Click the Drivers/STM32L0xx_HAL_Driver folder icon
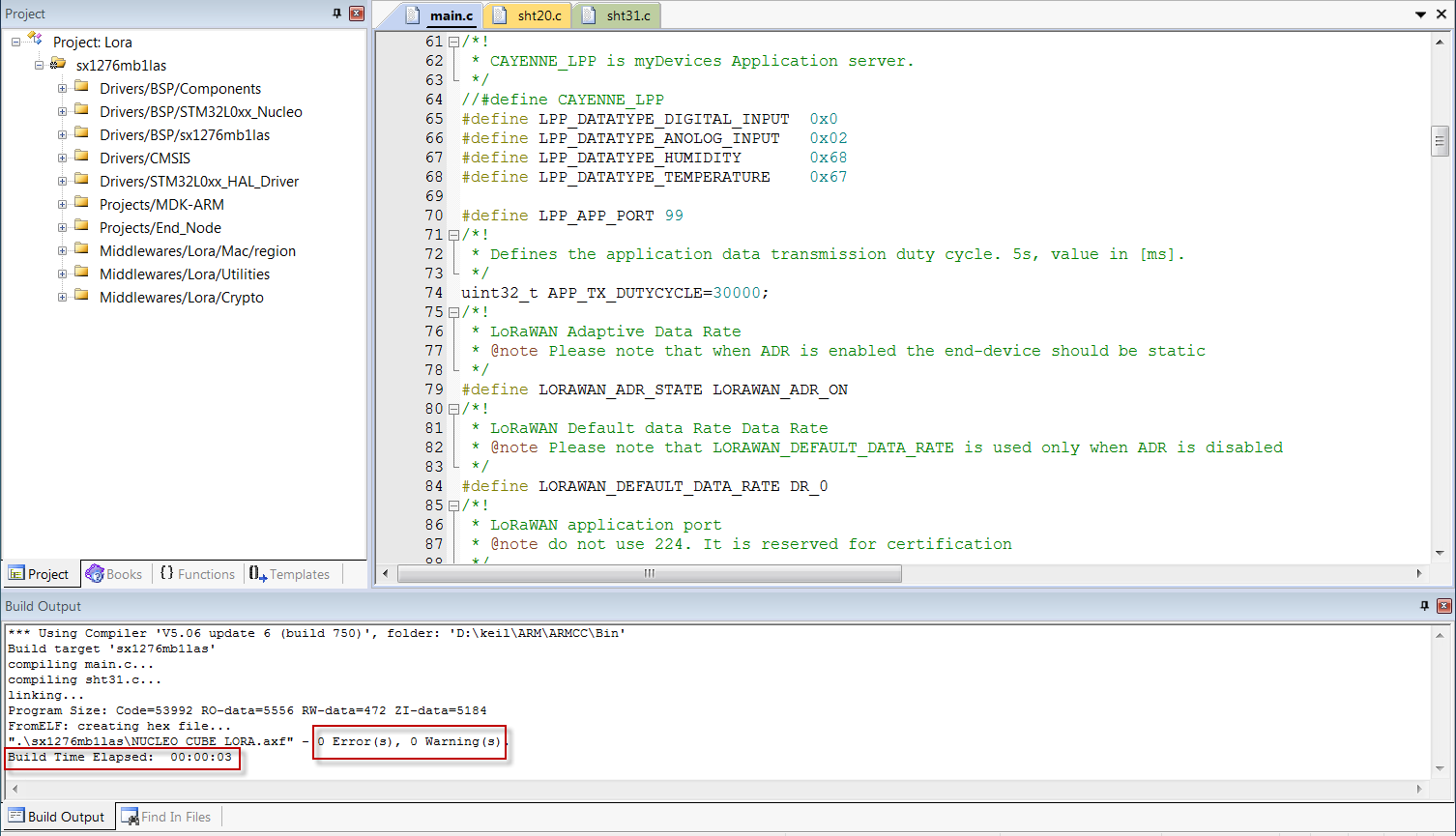The image size is (1456, 836). (82, 181)
